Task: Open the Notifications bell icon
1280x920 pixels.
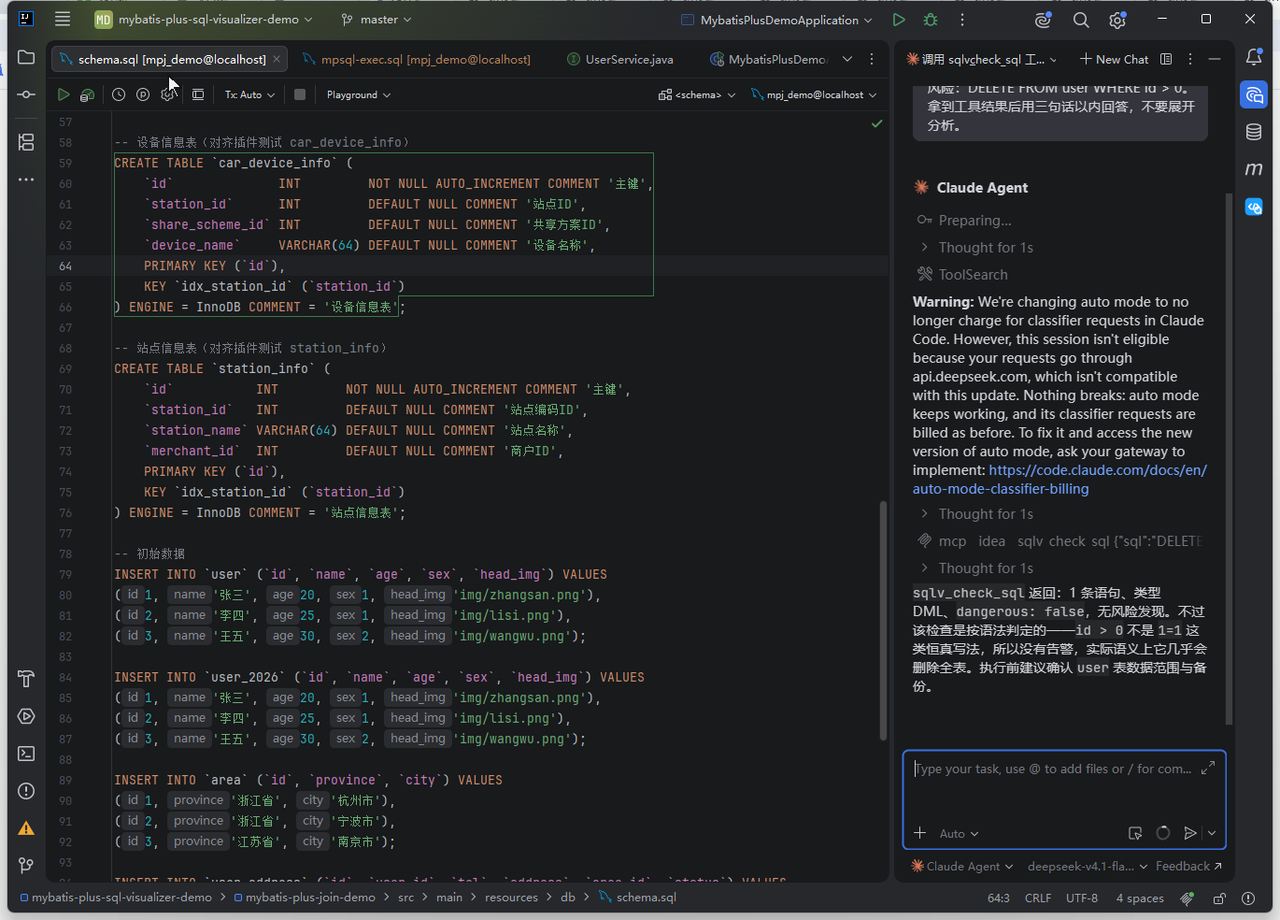Action: pos(1254,57)
